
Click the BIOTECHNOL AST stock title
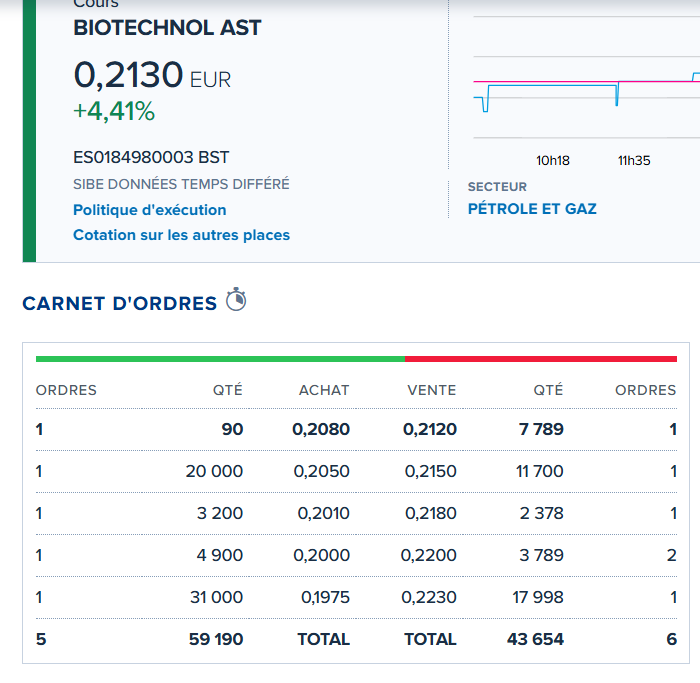point(167,28)
